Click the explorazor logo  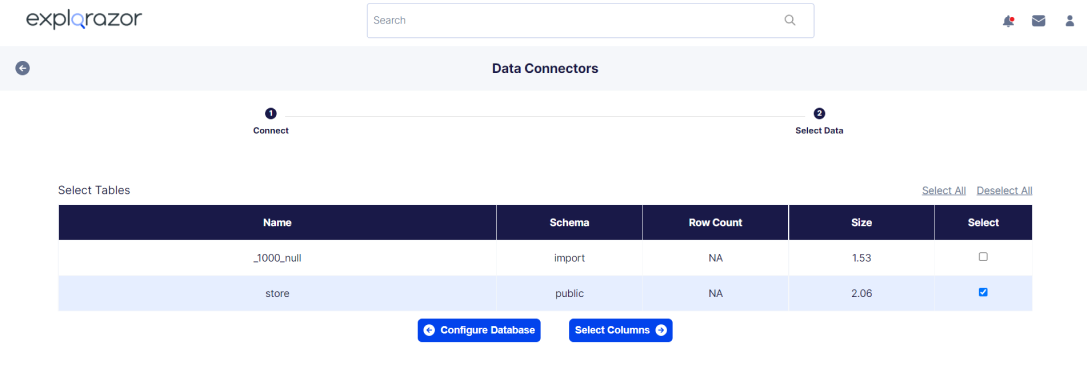click(x=84, y=20)
